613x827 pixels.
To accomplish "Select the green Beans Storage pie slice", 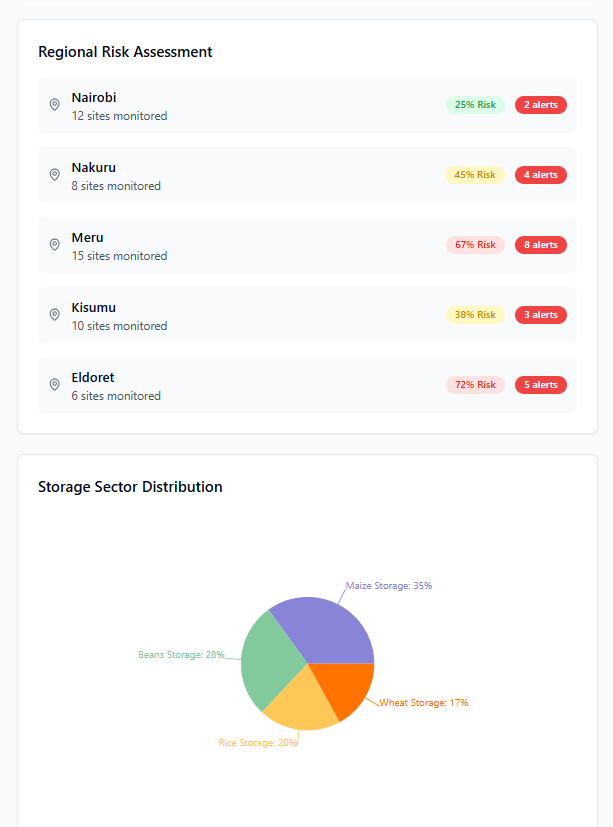I will point(270,660).
